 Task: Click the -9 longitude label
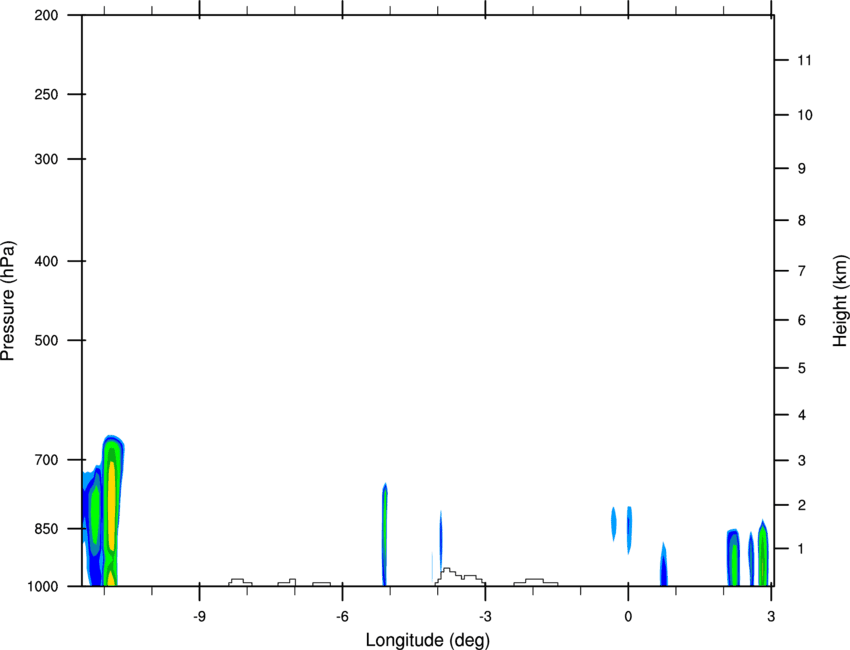199,616
